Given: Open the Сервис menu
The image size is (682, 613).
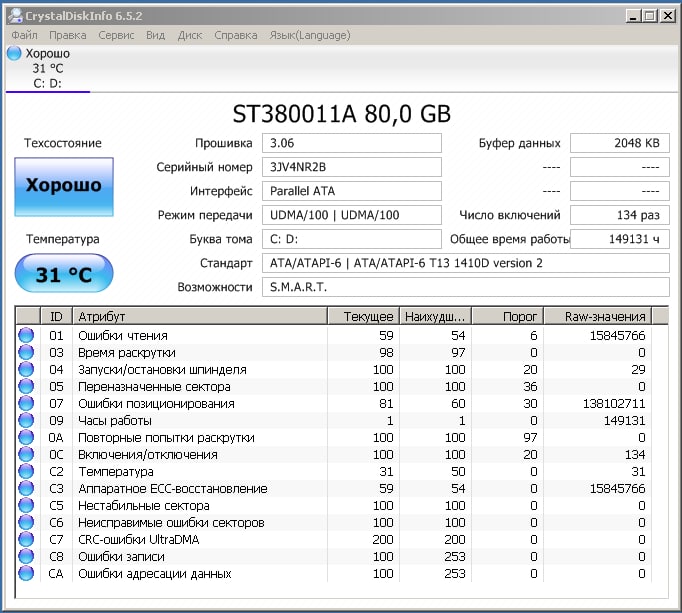Looking at the screenshot, I should tap(116, 35).
